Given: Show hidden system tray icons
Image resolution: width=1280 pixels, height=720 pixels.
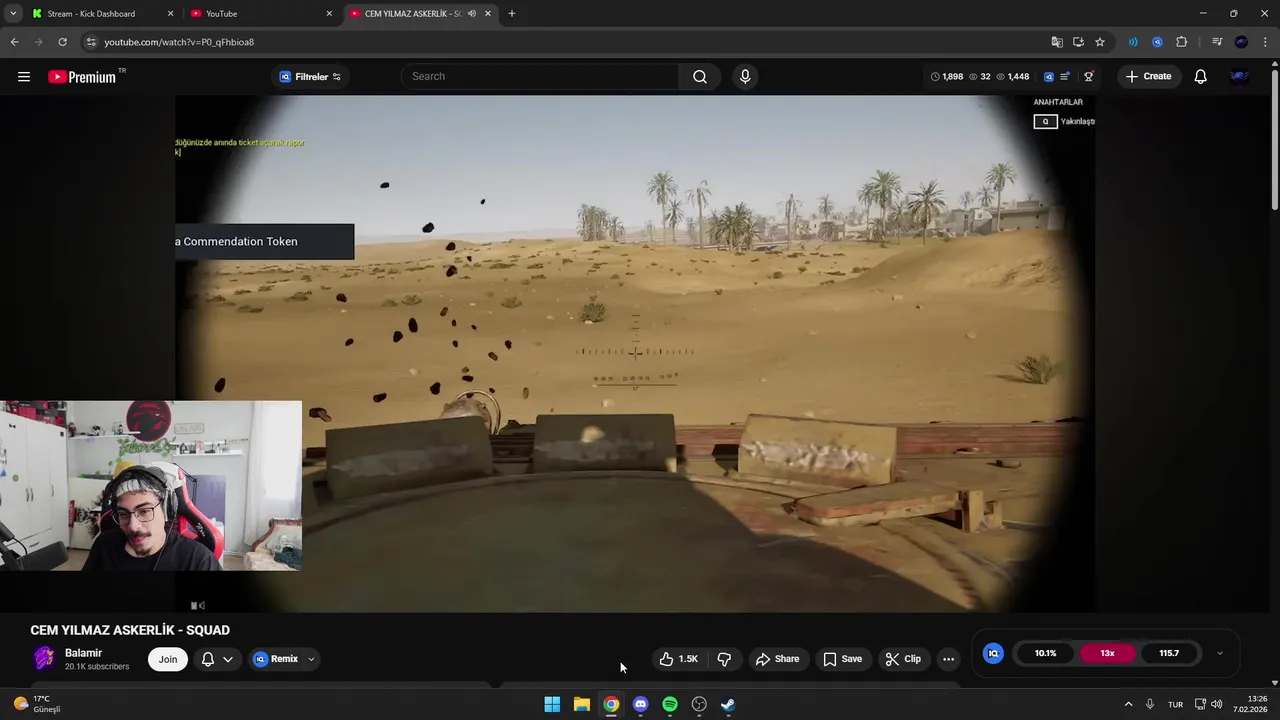Looking at the screenshot, I should [x=1128, y=704].
